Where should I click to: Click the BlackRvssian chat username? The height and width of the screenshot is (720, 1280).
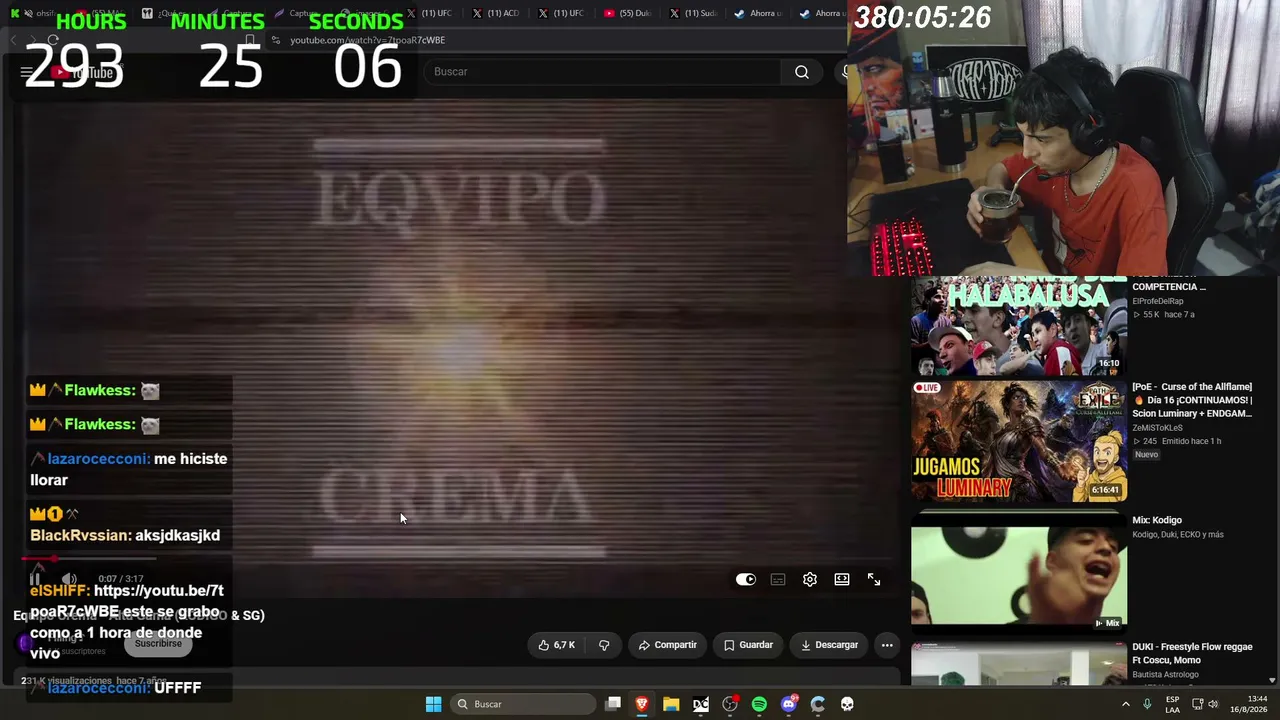(80, 535)
